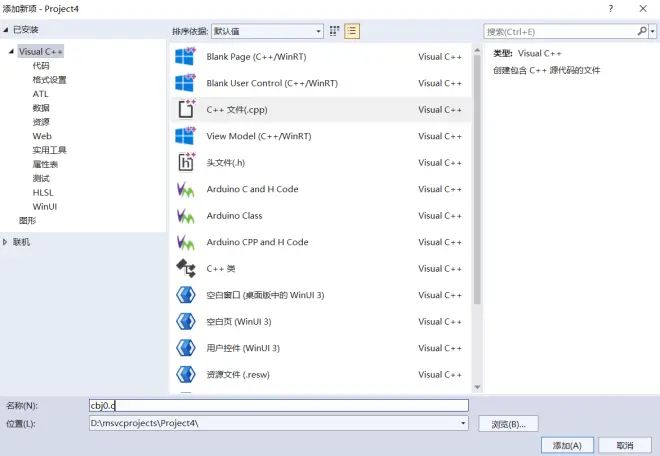
Task: Select the Web category
Action: point(42,136)
